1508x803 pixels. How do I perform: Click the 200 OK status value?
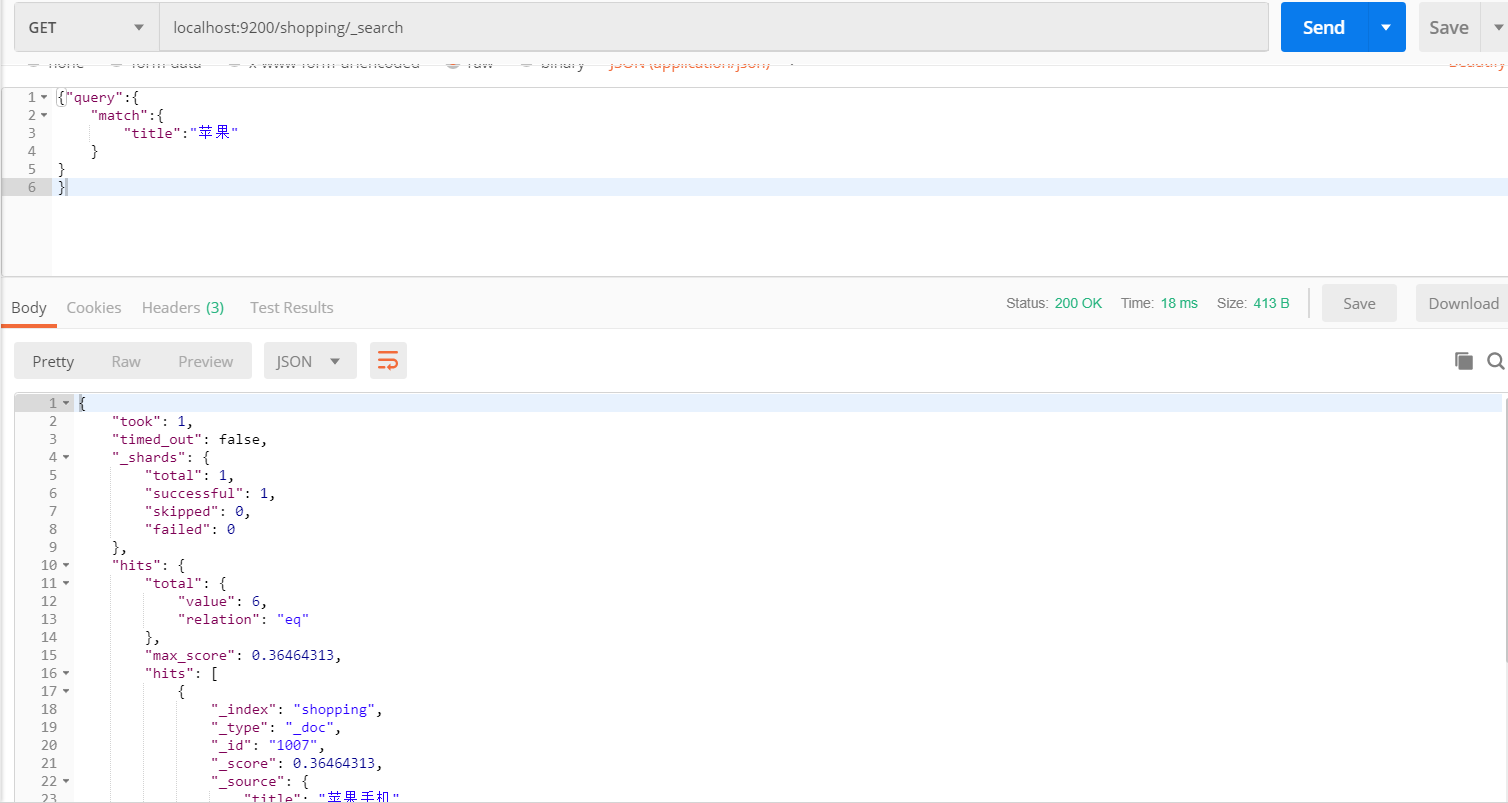pos(1078,303)
